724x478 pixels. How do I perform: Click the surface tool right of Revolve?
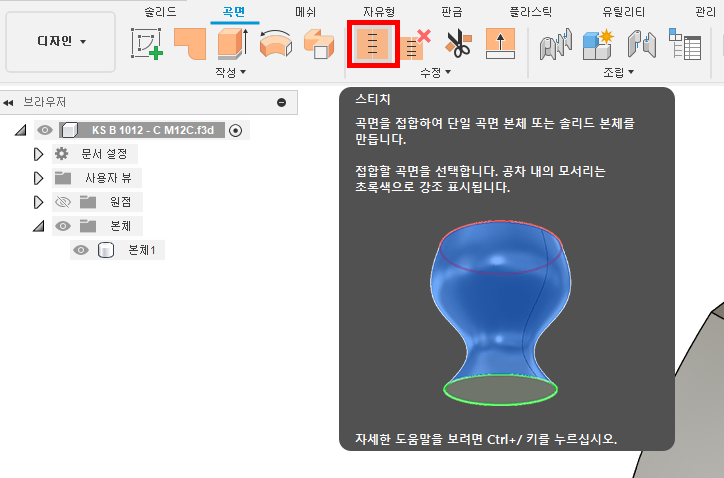point(319,44)
